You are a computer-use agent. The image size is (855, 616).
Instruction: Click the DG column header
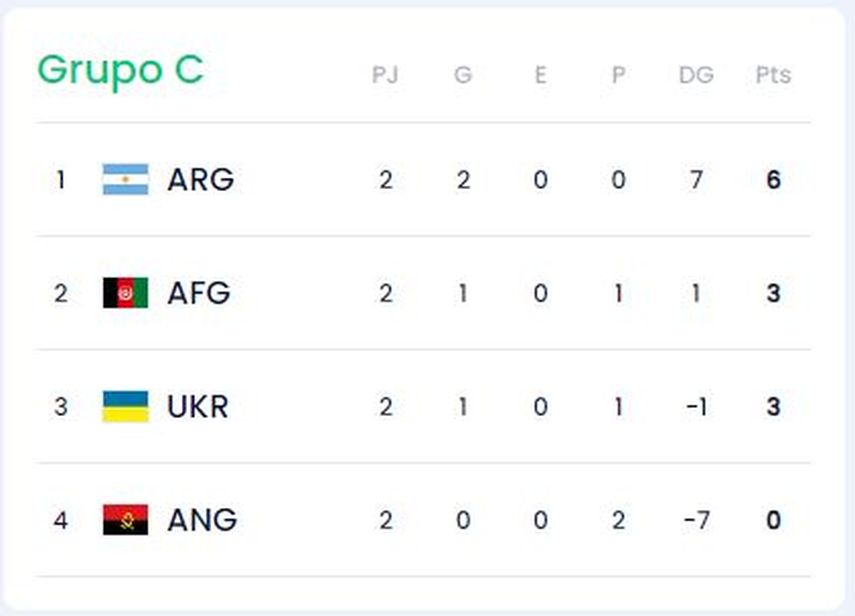tap(696, 75)
